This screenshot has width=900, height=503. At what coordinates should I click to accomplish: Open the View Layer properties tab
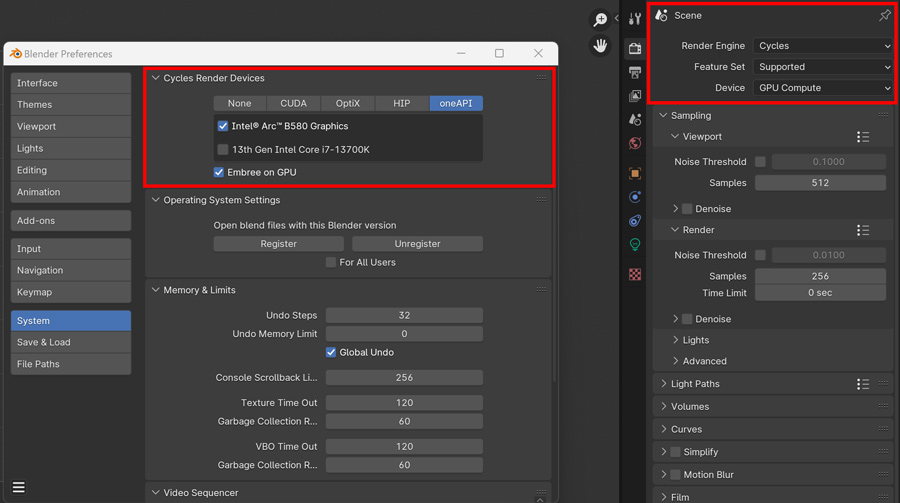[x=635, y=96]
